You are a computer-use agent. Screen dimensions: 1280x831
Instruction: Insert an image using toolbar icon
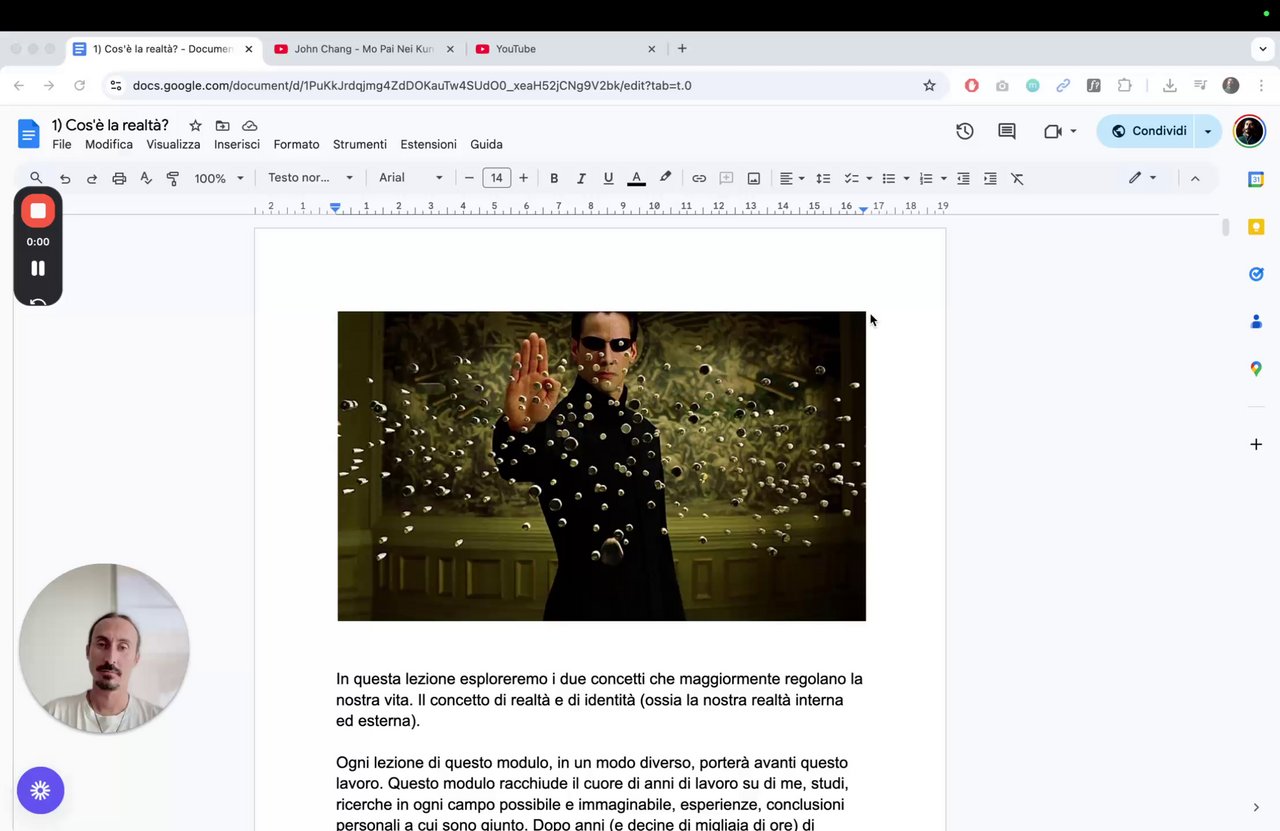point(754,178)
